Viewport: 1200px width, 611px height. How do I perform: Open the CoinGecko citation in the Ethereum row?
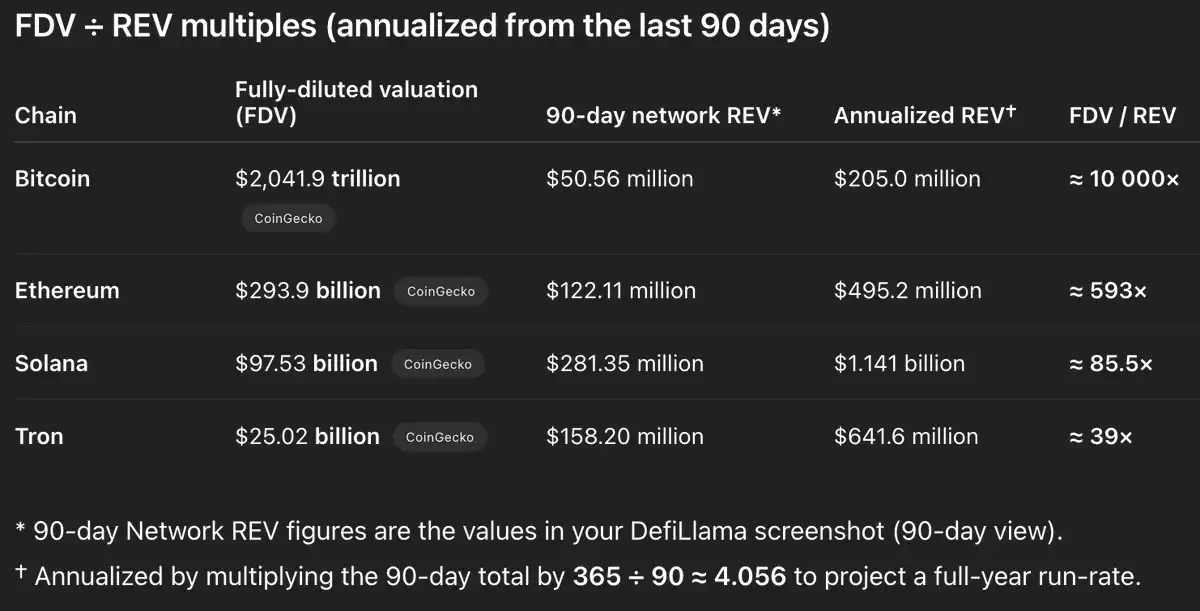tap(441, 291)
